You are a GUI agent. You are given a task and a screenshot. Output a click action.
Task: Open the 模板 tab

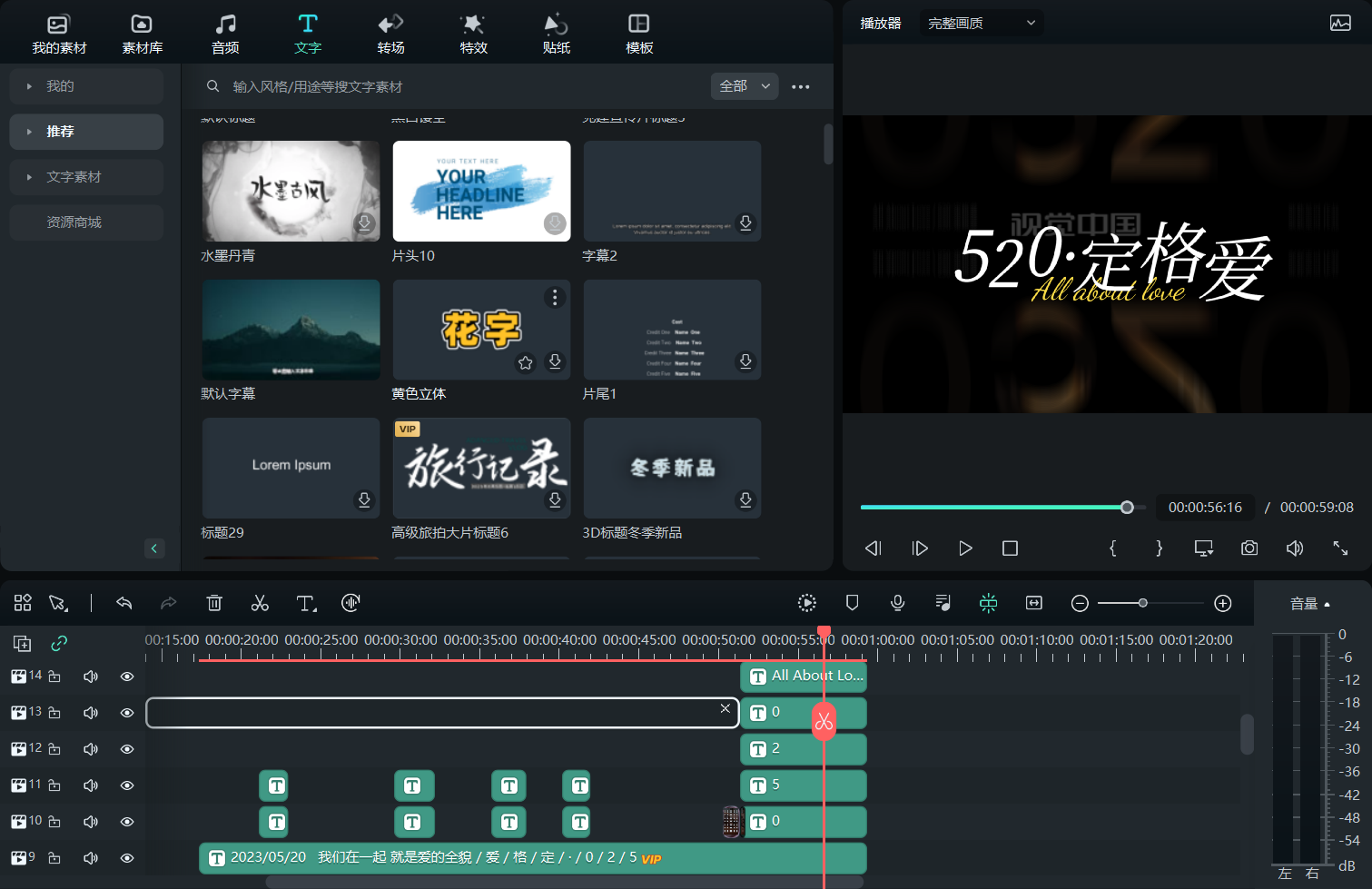(638, 33)
